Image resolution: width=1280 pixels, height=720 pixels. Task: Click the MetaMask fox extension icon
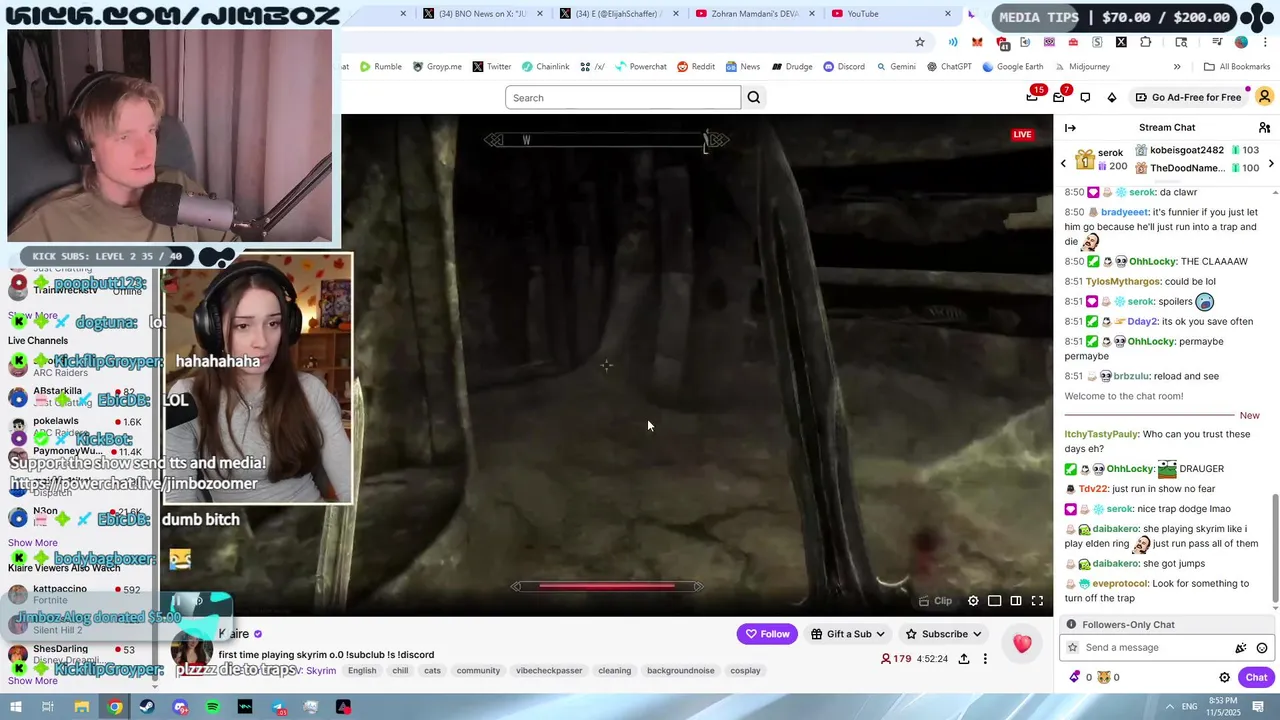977,42
